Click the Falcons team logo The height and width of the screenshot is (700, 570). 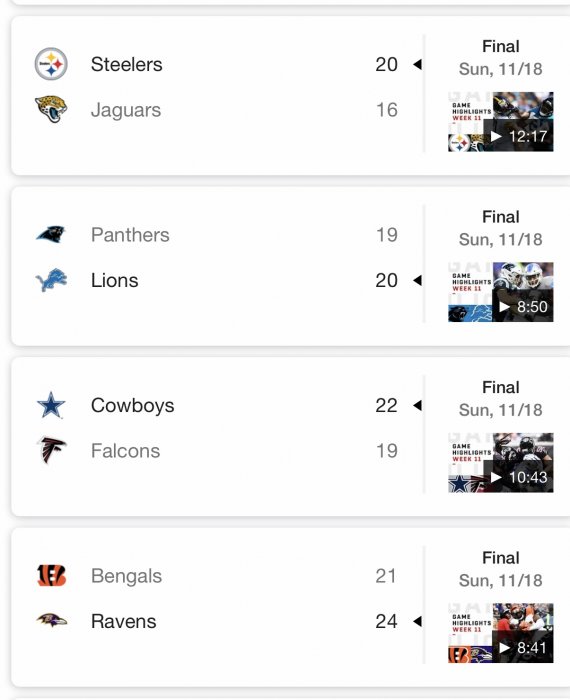click(52, 450)
